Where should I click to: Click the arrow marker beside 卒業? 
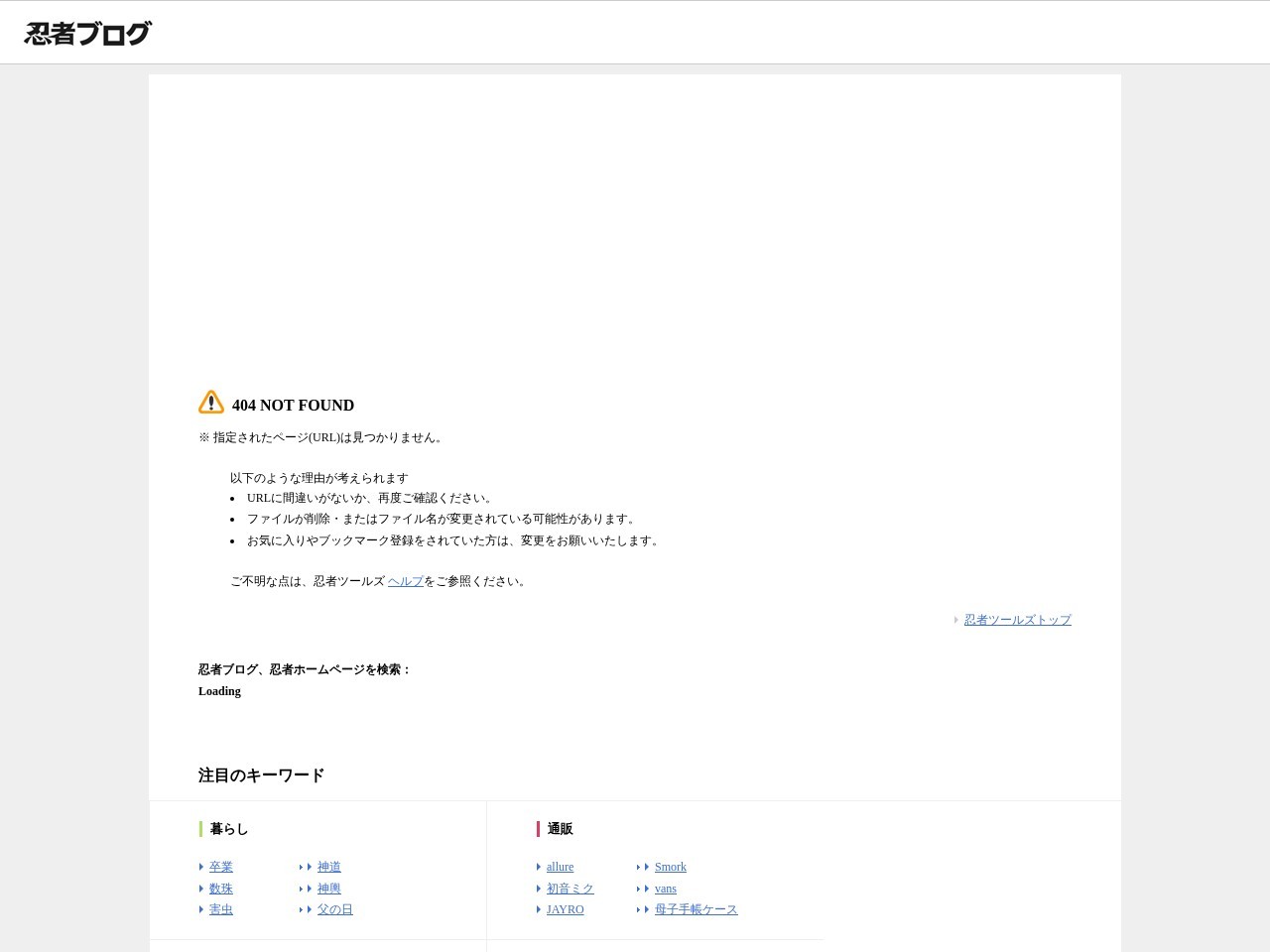[202, 867]
